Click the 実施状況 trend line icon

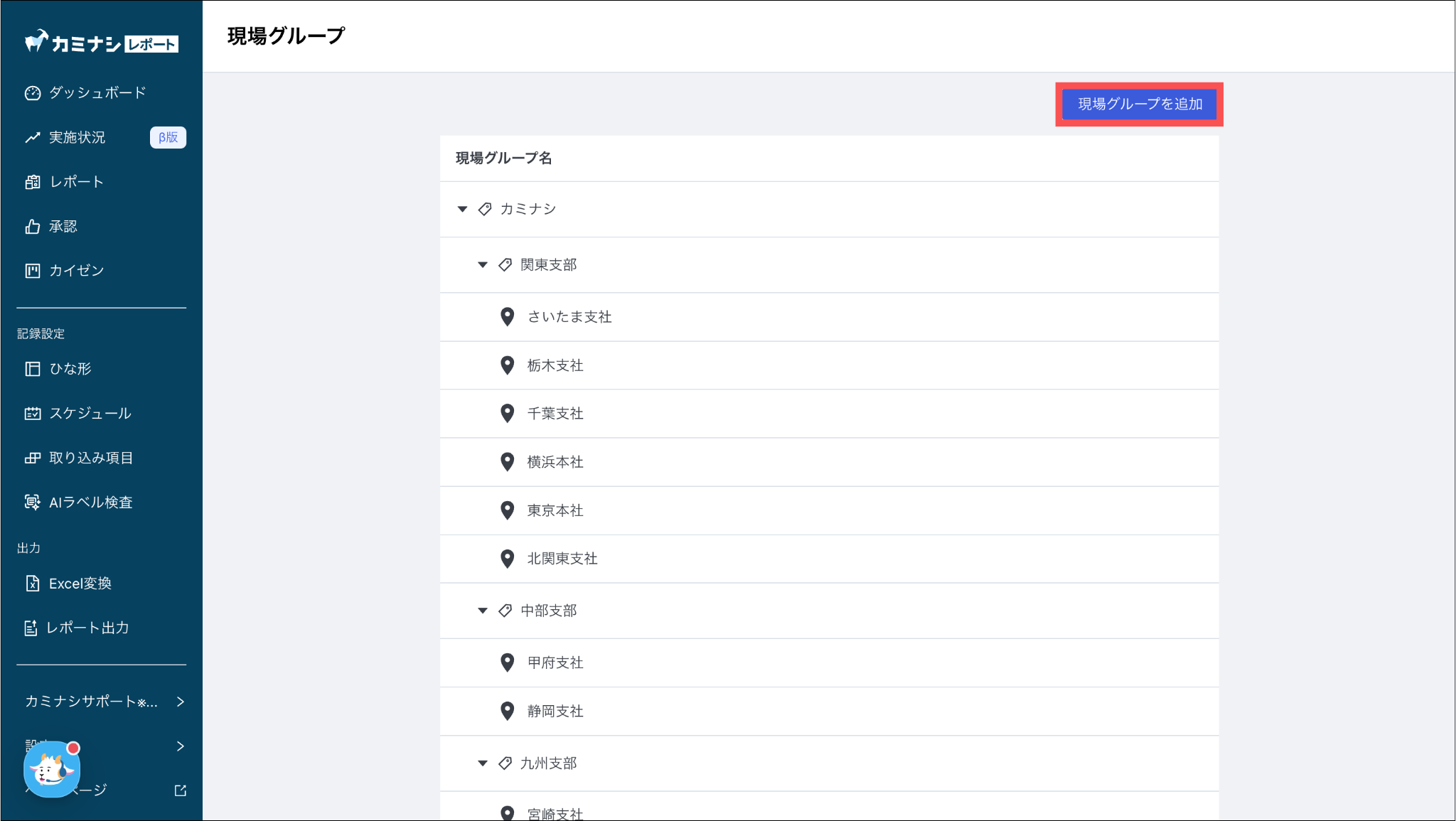(33, 138)
